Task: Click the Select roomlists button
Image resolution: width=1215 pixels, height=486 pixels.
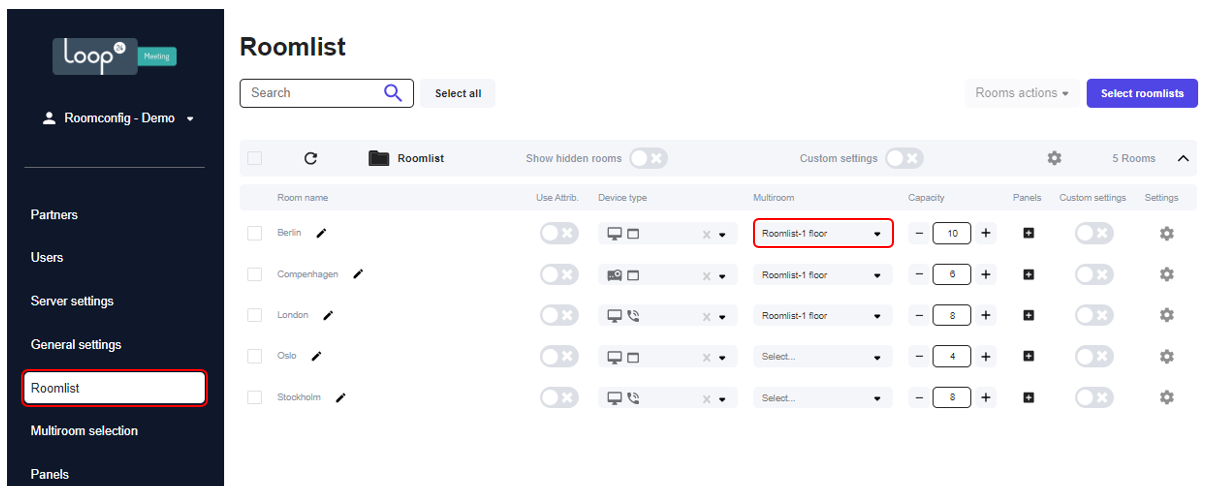Action: (x=1142, y=93)
